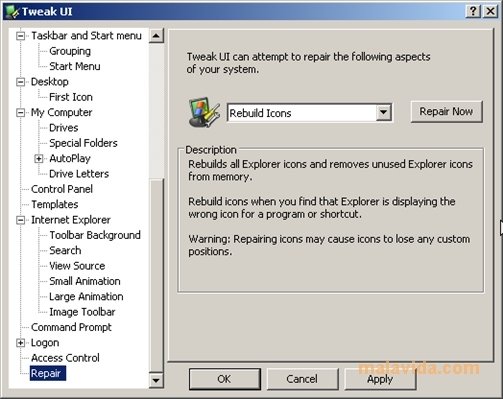Click the Apply button
Image resolution: width=503 pixels, height=399 pixels.
tap(380, 379)
